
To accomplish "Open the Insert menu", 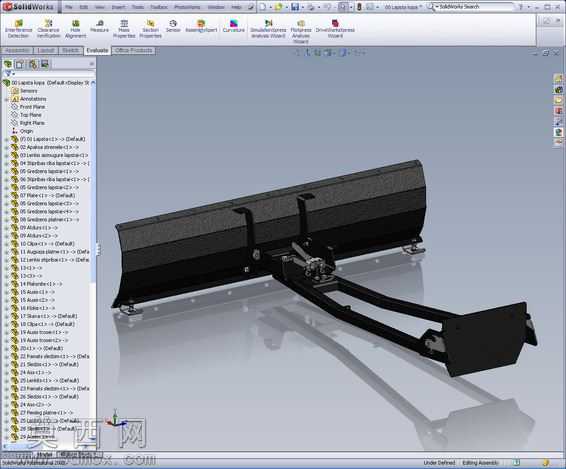I will click(118, 7).
